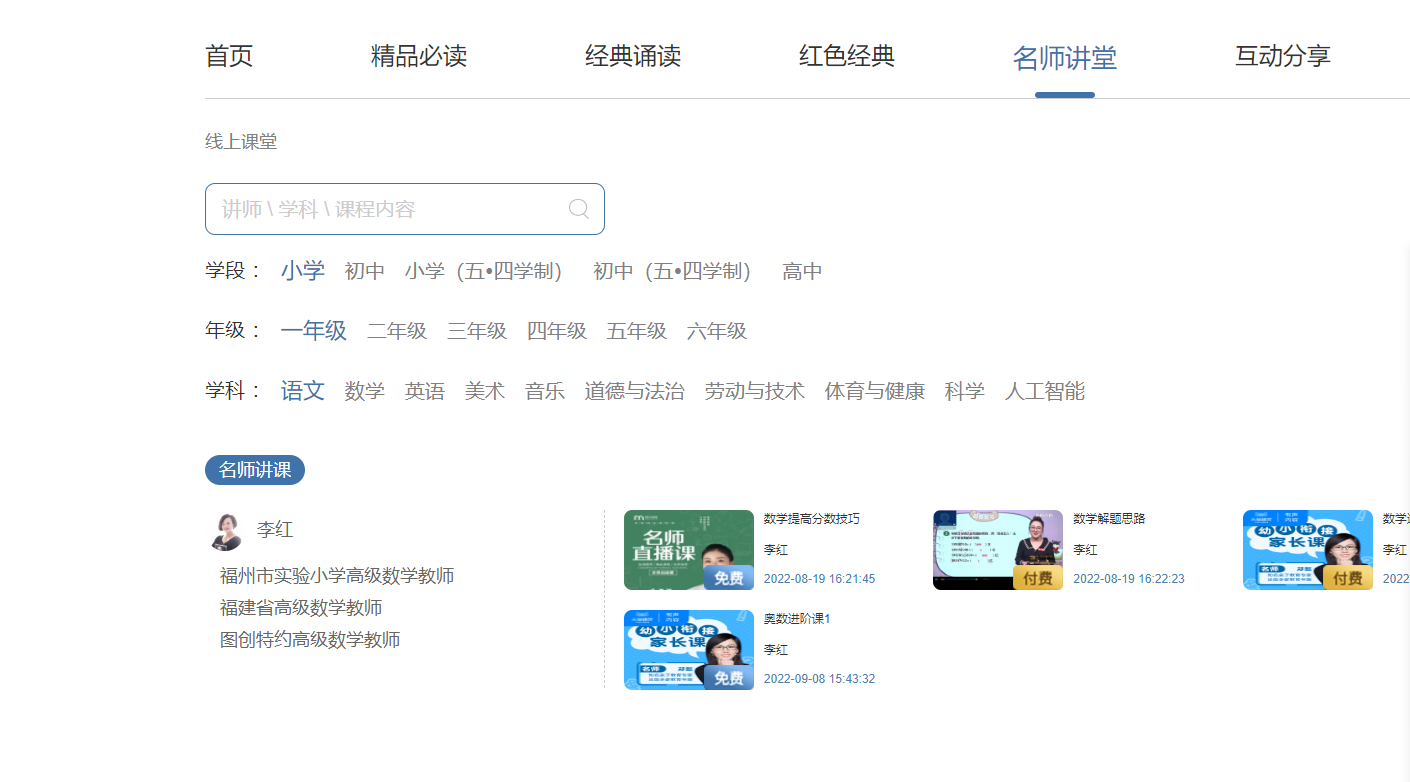This screenshot has width=1410, height=782.
Task: Select 初中（五•四学制） stage filter
Action: click(x=672, y=271)
